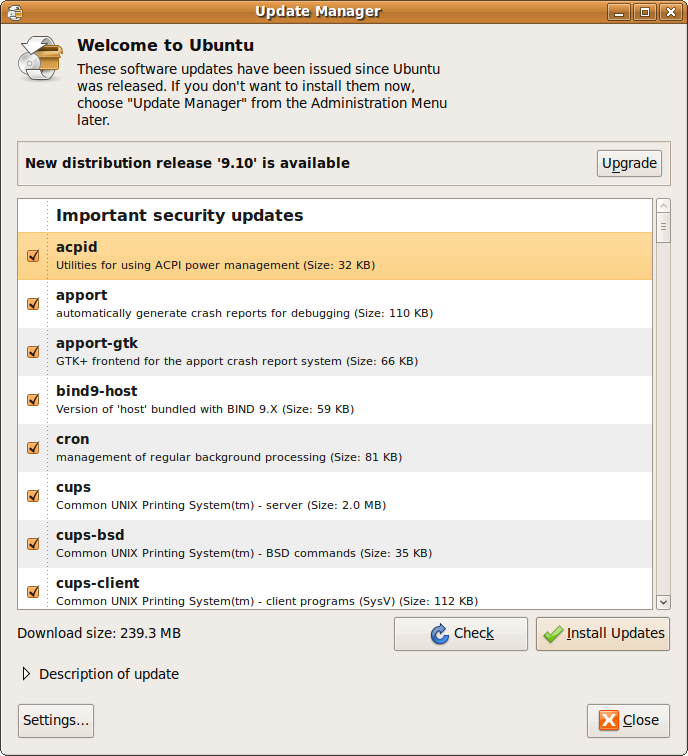Disable the cups-bsd update checkbox
The width and height of the screenshot is (688, 756).
(x=33, y=544)
